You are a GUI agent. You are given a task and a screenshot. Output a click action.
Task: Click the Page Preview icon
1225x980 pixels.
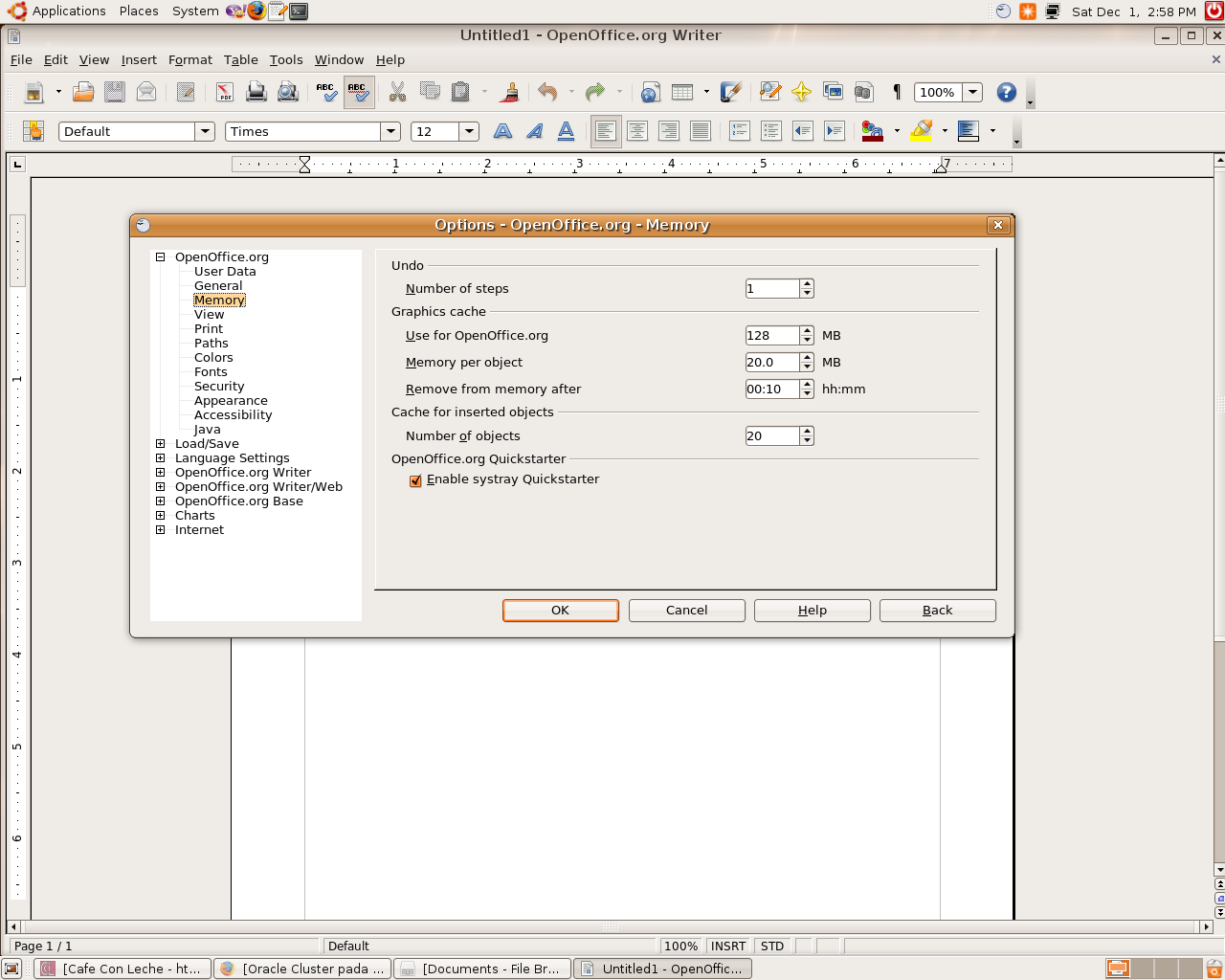[x=287, y=92]
